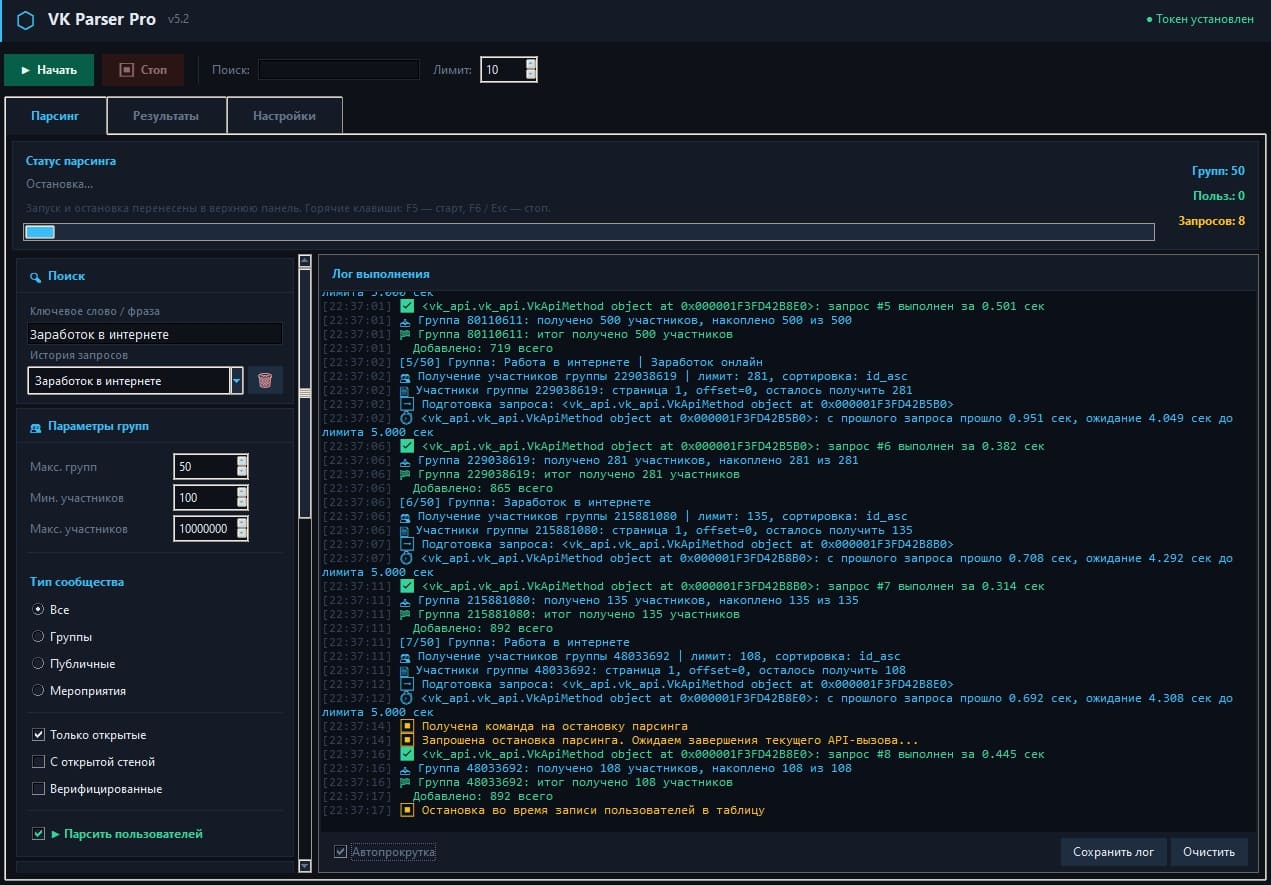
Task: Click the 'Групп: 50' counter
Action: click(x=1218, y=171)
